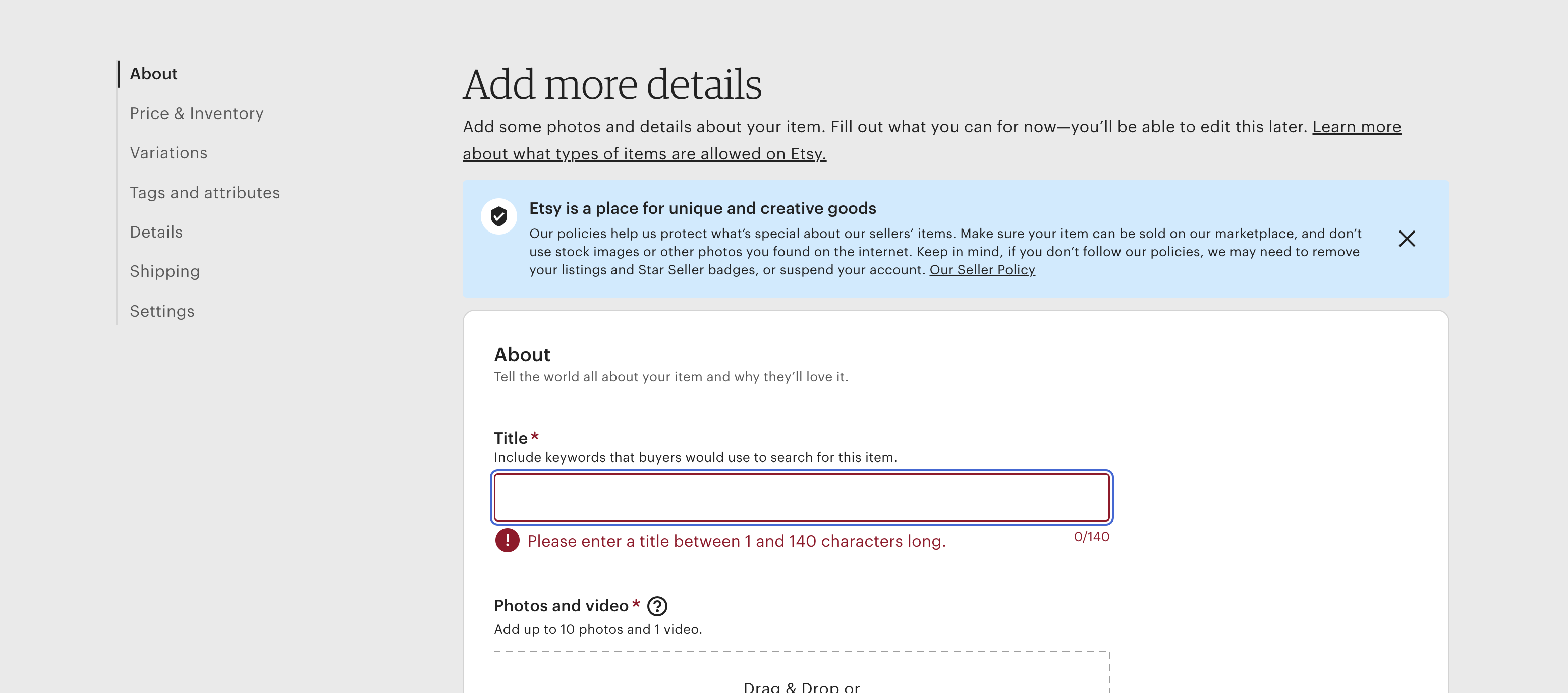1568x693 pixels.
Task: Focus the Title input field
Action: (802, 497)
